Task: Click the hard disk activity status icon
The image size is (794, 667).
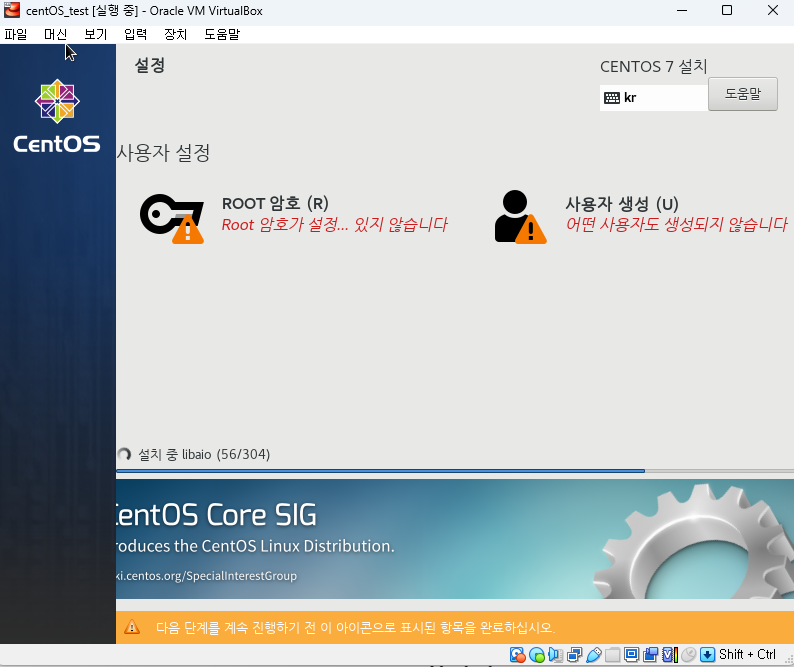Action: point(517,655)
